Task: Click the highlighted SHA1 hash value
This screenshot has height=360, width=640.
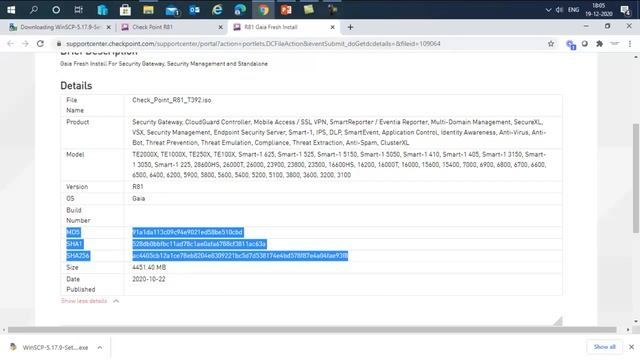Action: coord(199,244)
